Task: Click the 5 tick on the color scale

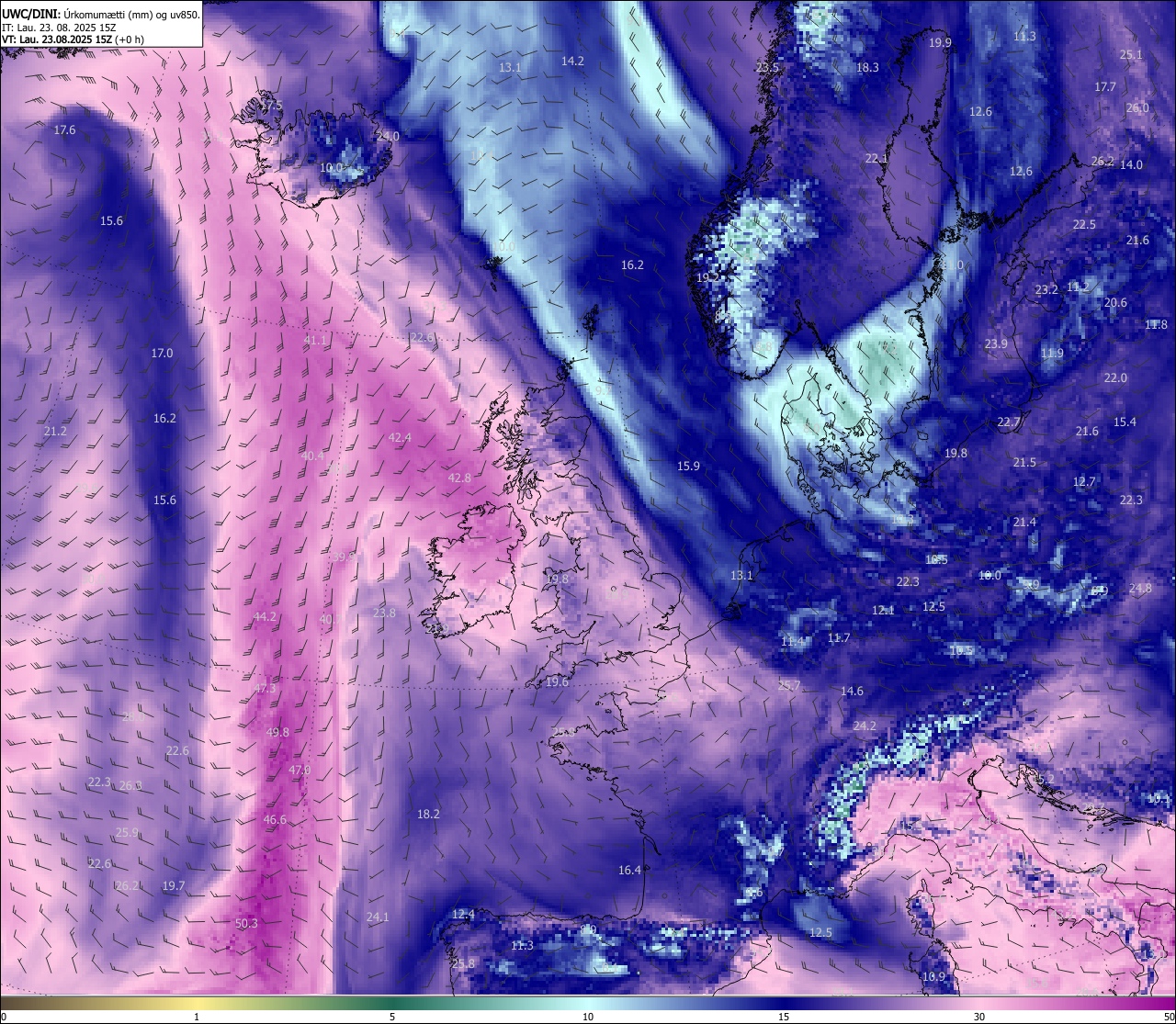Action: tap(392, 1017)
